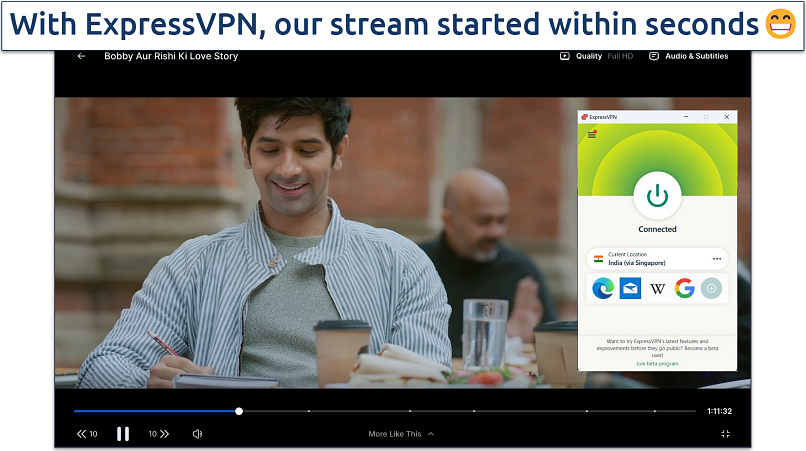Click the Join beta program link

click(x=657, y=364)
